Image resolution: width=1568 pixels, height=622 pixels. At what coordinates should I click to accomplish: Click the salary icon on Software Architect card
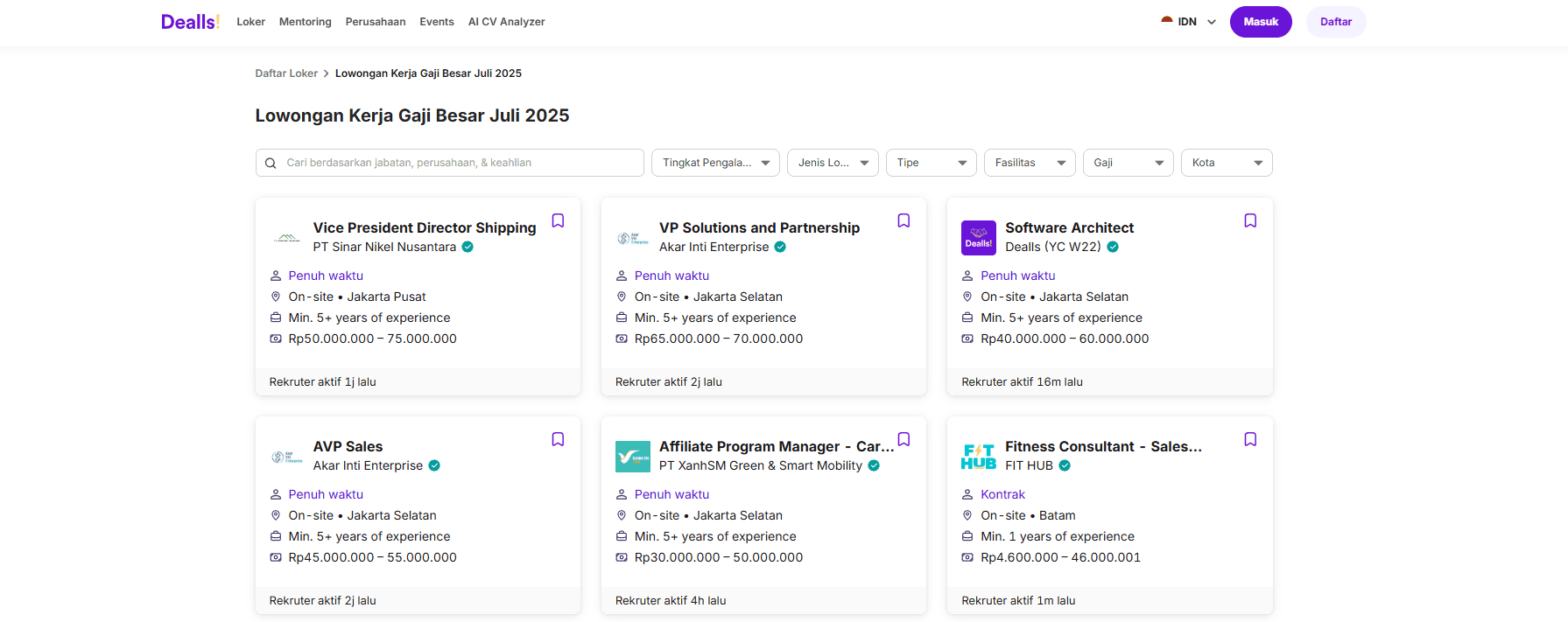(x=967, y=339)
